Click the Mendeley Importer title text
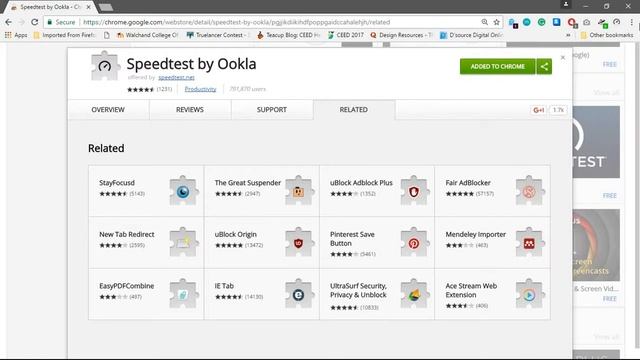The height and width of the screenshot is (360, 640). tap(476, 234)
